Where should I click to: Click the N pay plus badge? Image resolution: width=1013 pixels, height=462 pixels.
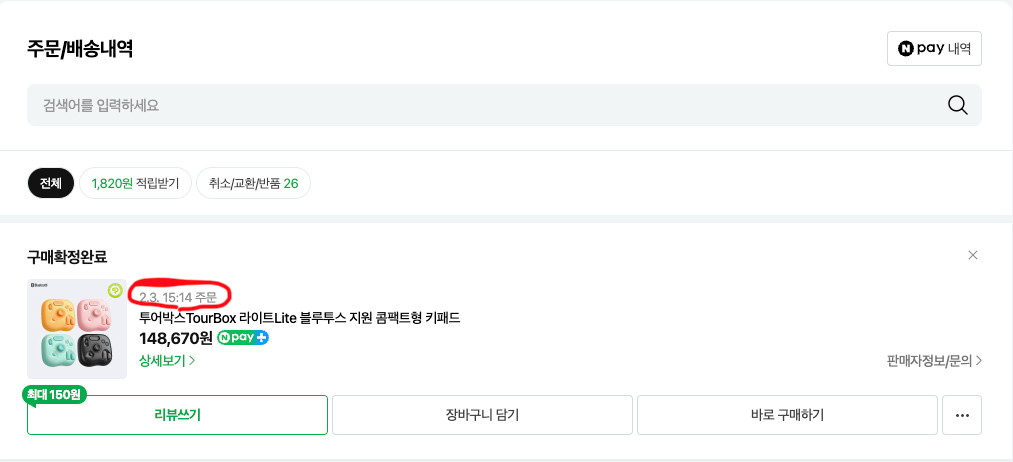243,338
